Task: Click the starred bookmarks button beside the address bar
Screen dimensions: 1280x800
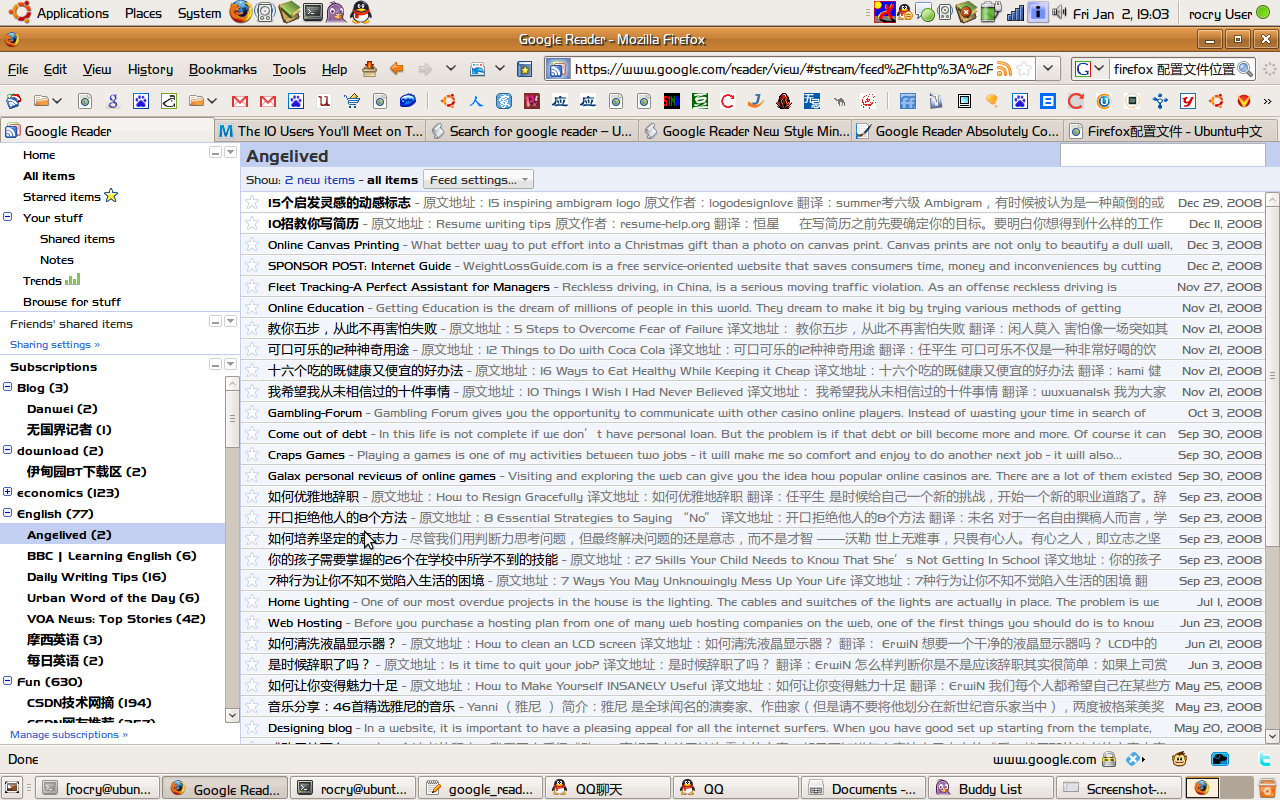Action: pos(524,69)
